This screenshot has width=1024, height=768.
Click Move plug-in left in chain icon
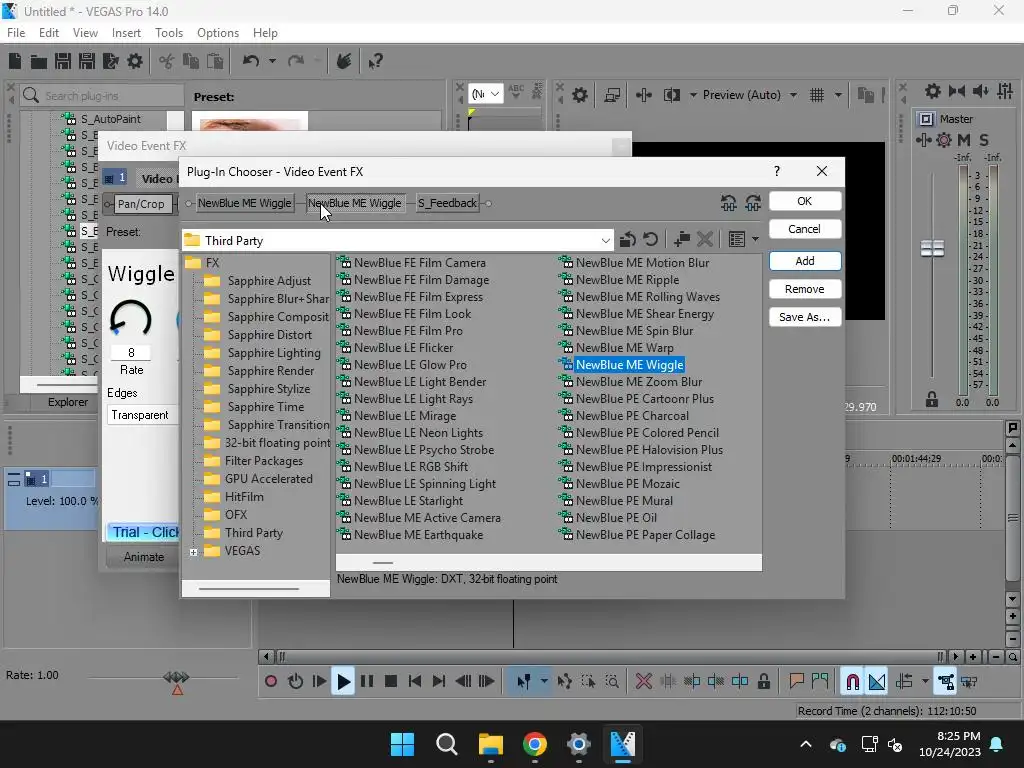click(x=729, y=203)
